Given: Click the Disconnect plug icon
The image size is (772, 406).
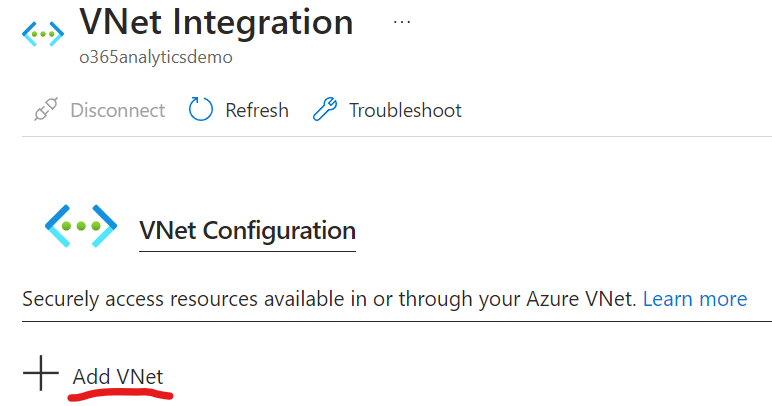Looking at the screenshot, I should (x=45, y=110).
